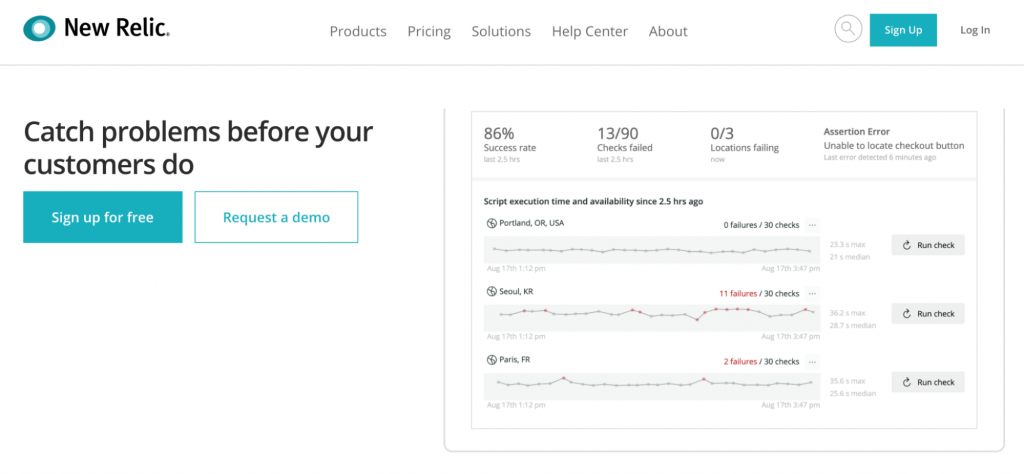Click the Sign Up button in header
1024x474 pixels.
tap(903, 30)
